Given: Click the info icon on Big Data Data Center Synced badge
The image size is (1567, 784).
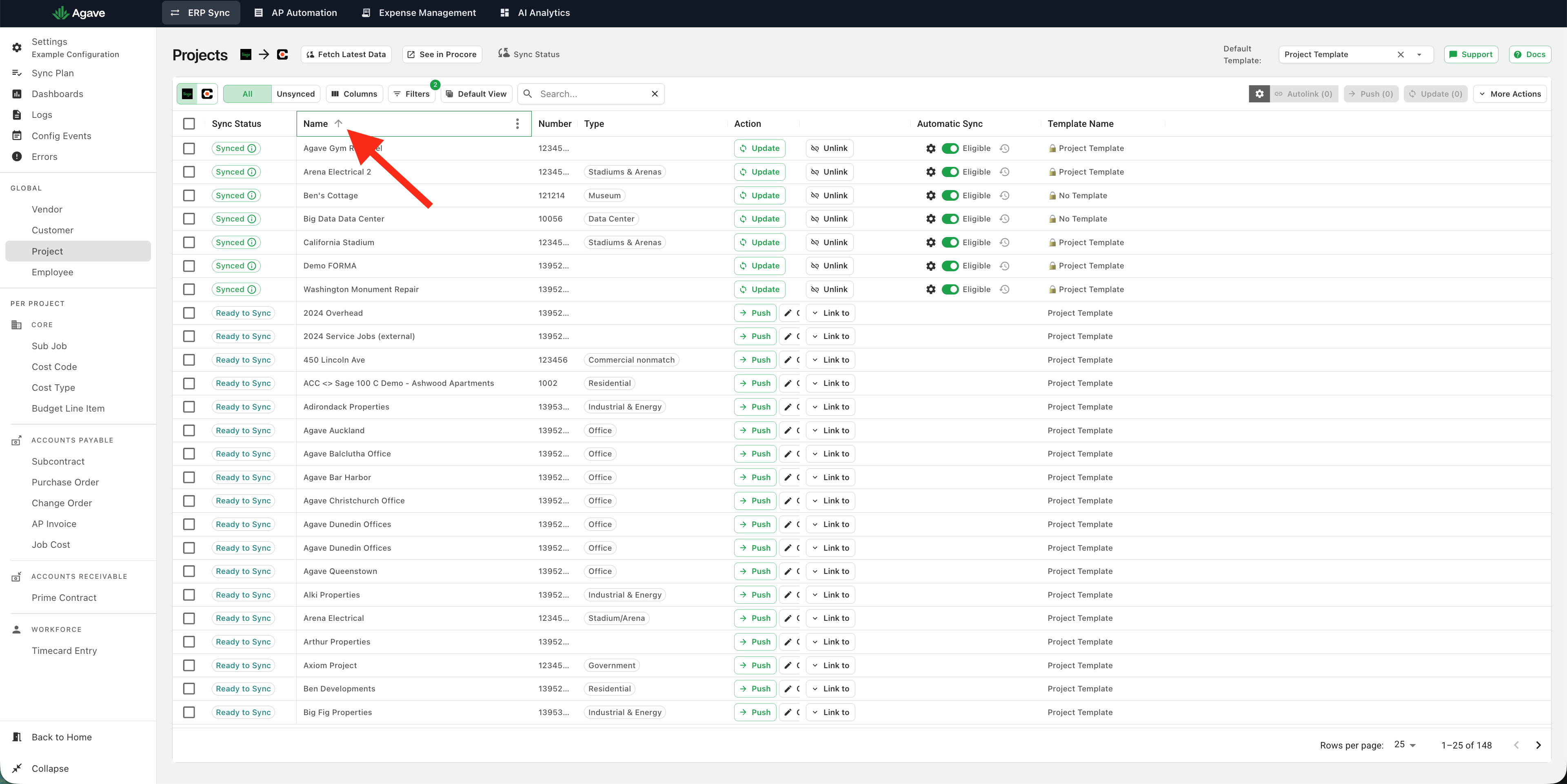Looking at the screenshot, I should click(x=252, y=219).
